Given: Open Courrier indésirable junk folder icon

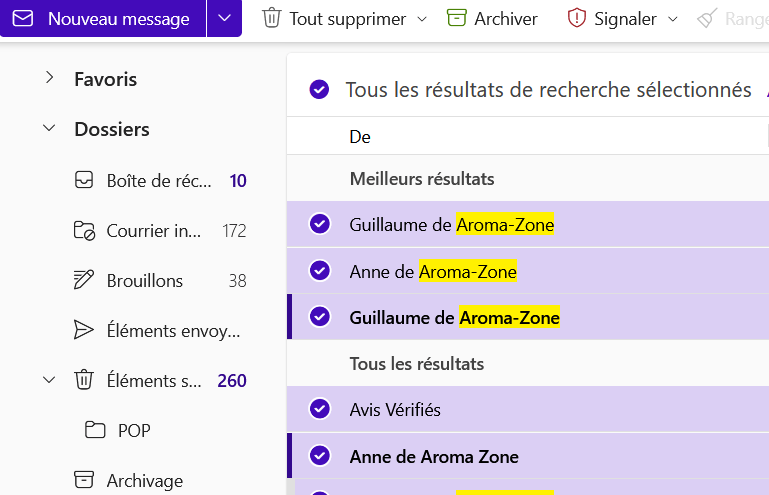Looking at the screenshot, I should pos(84,231).
